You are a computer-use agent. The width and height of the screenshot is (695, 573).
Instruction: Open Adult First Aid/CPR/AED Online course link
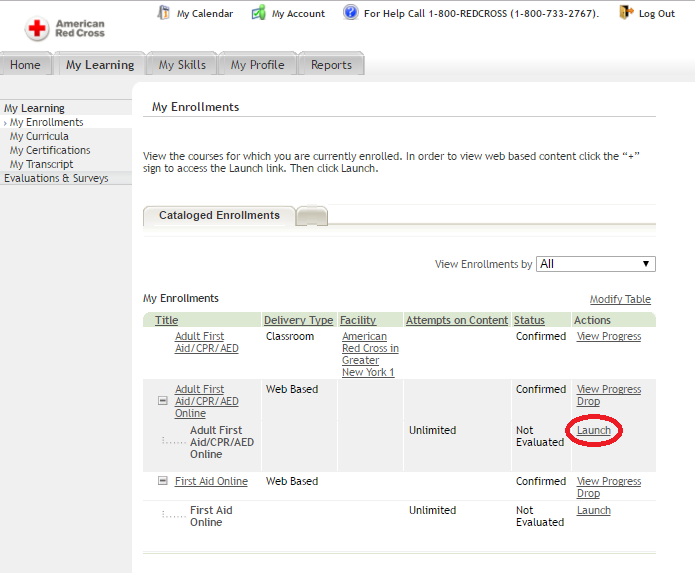(x=207, y=401)
